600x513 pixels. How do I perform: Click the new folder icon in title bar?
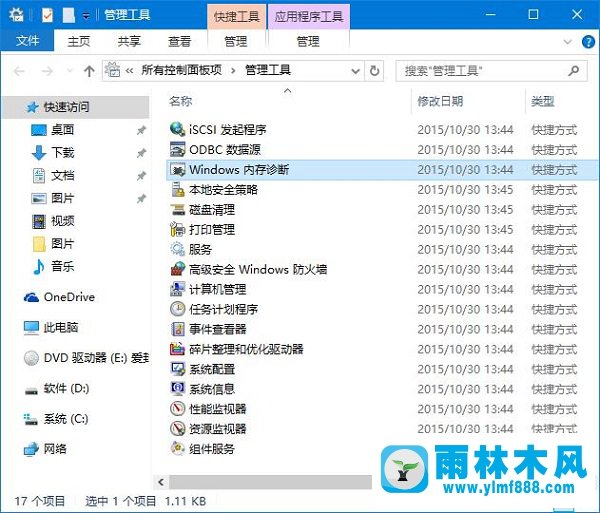pos(69,15)
